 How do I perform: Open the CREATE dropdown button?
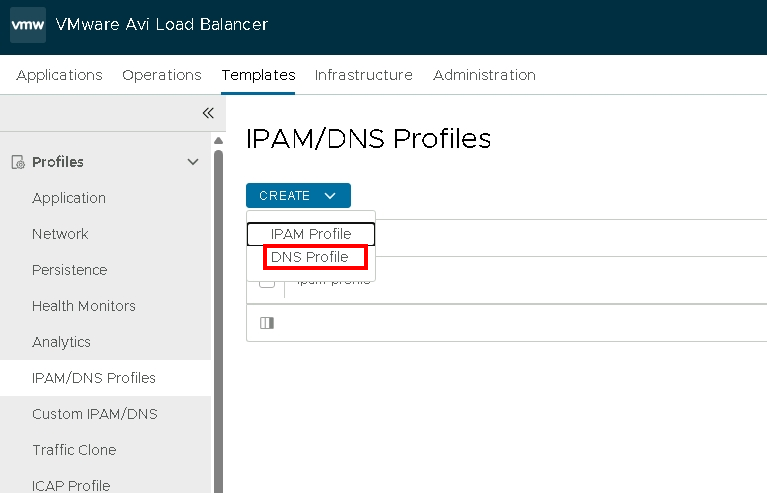click(298, 196)
